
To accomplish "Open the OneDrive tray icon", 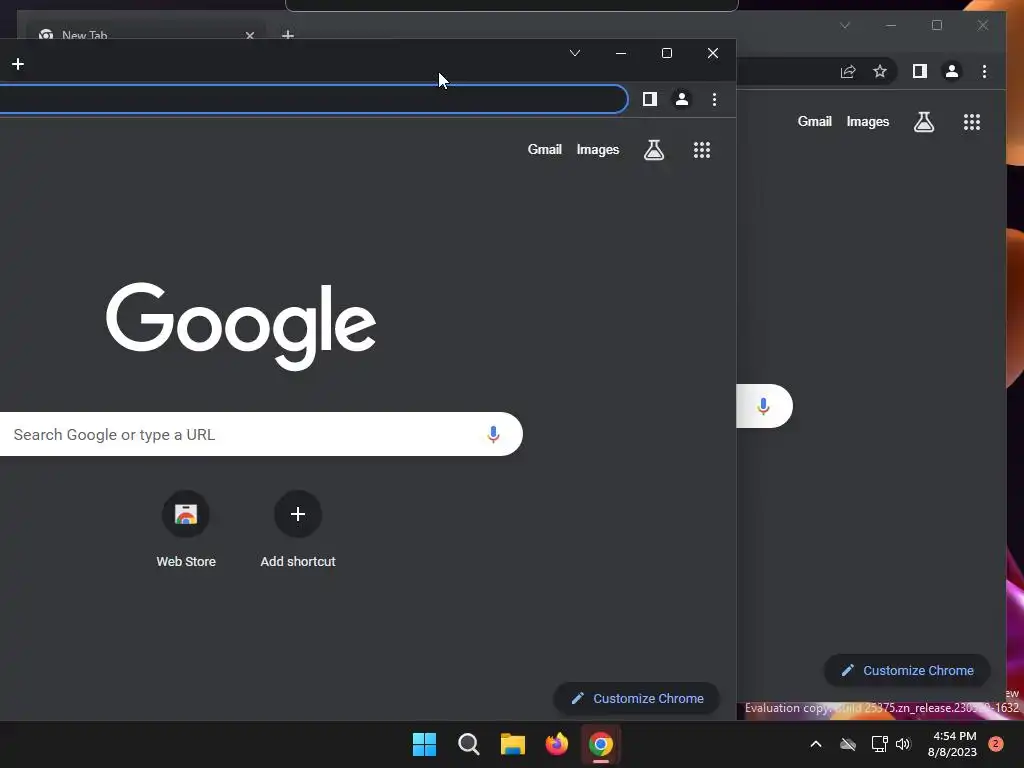I will [848, 744].
